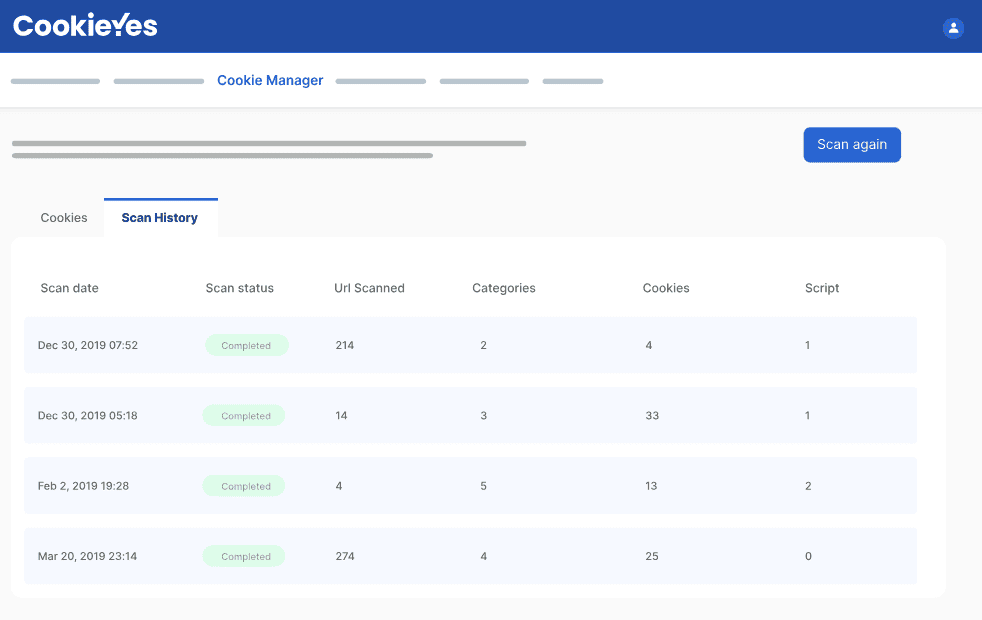
Task: Click the Scan again button
Action: pyautogui.click(x=851, y=144)
